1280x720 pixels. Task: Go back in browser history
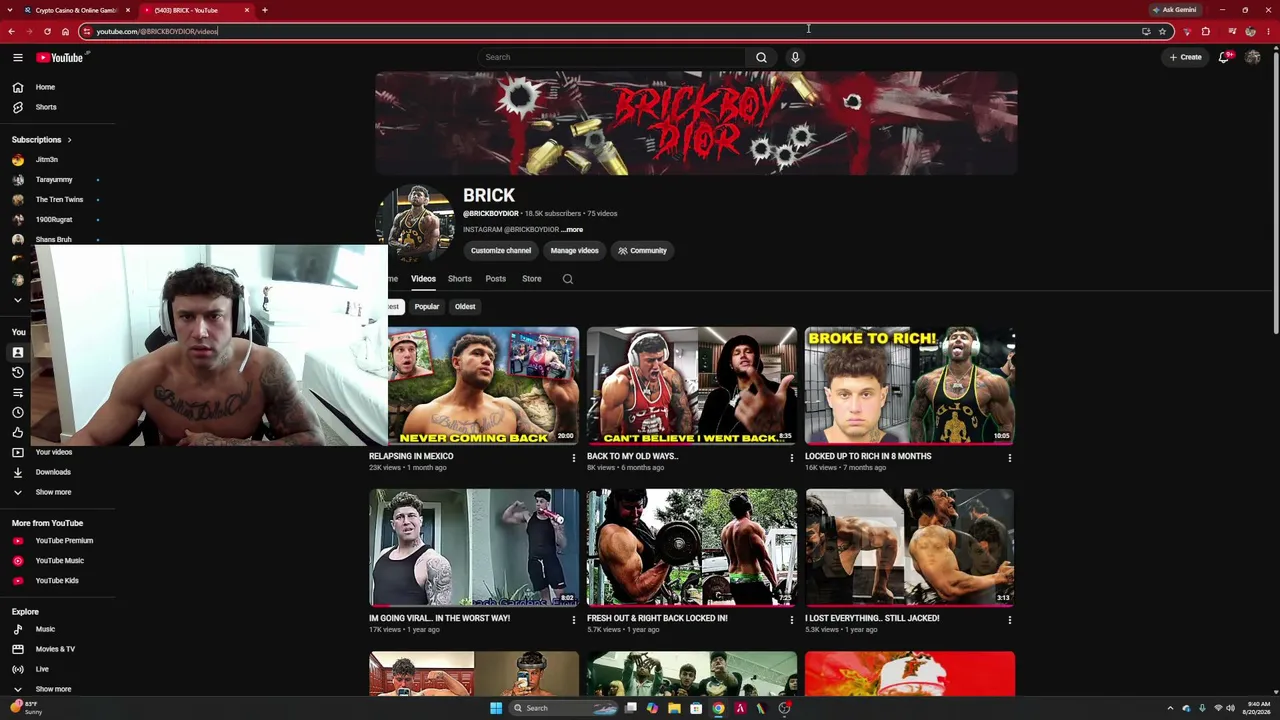click(11, 31)
